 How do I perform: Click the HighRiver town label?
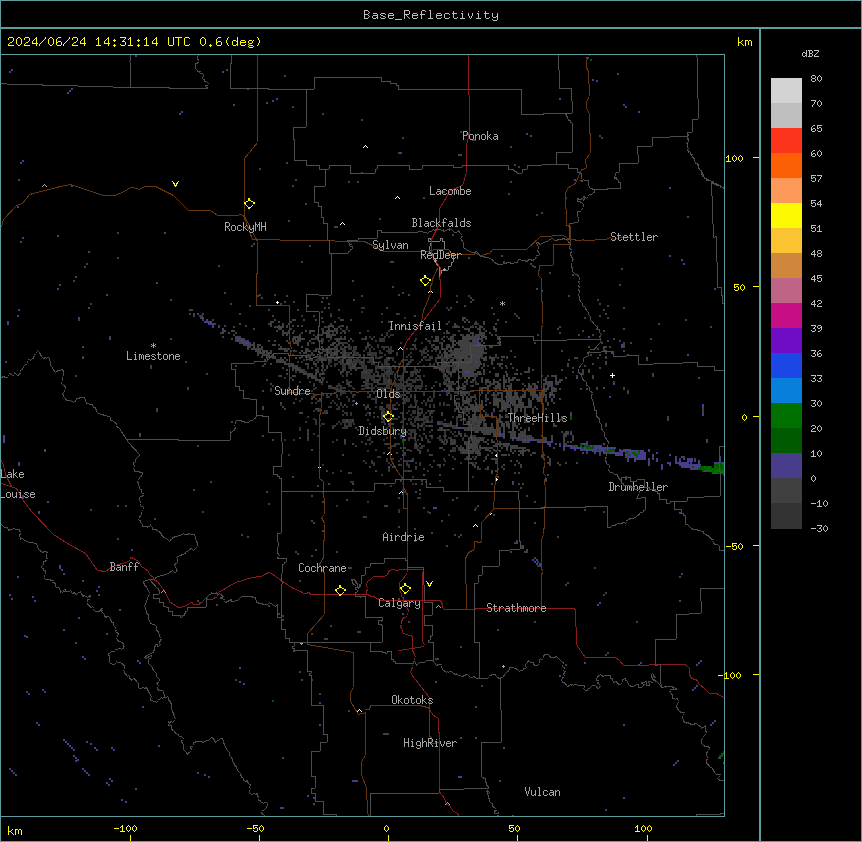430,743
